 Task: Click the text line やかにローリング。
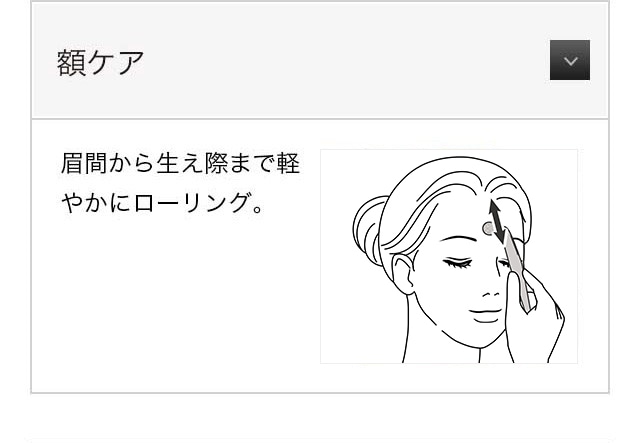tap(162, 203)
